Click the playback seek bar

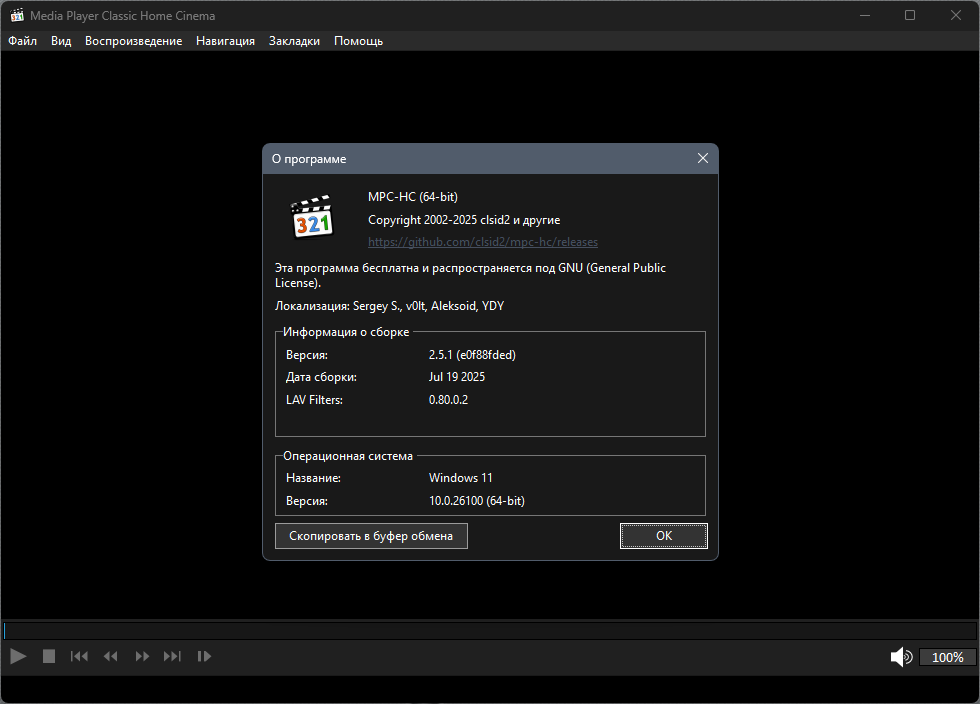click(x=490, y=630)
